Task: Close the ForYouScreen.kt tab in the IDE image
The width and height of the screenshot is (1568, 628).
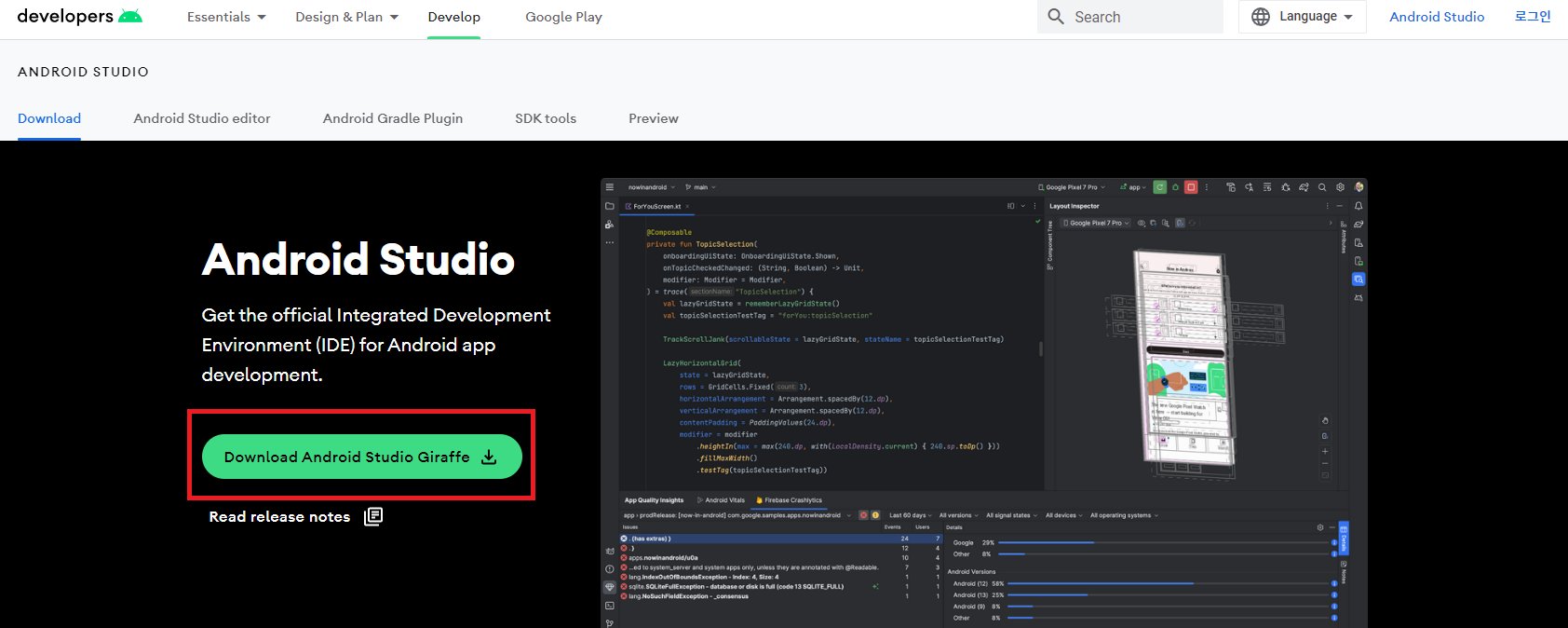Action: 687,206
